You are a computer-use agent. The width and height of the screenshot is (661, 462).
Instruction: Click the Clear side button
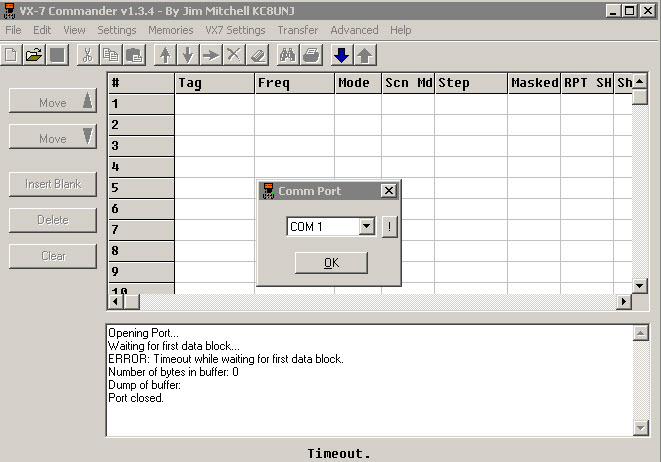pyautogui.click(x=53, y=256)
